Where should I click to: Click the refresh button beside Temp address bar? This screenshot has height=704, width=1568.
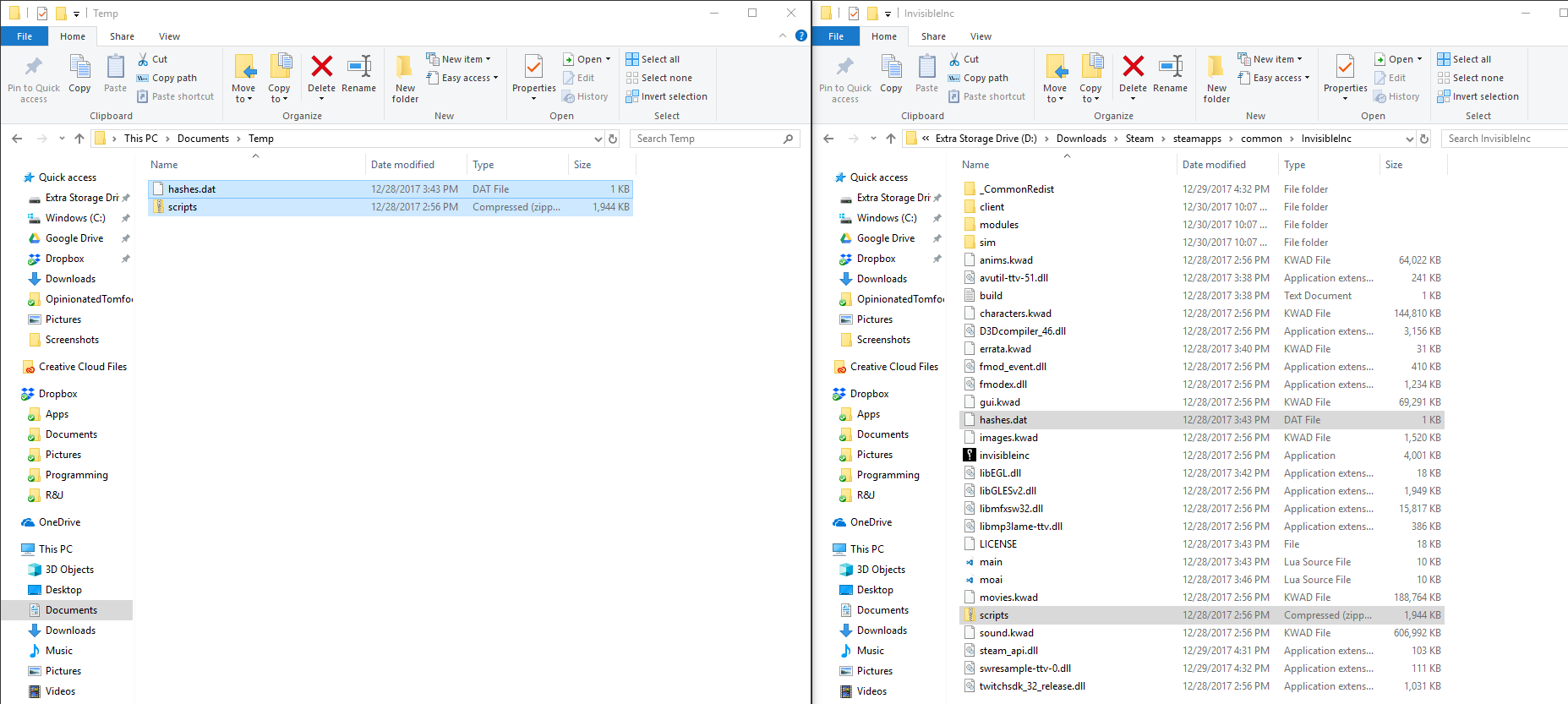[x=614, y=139]
